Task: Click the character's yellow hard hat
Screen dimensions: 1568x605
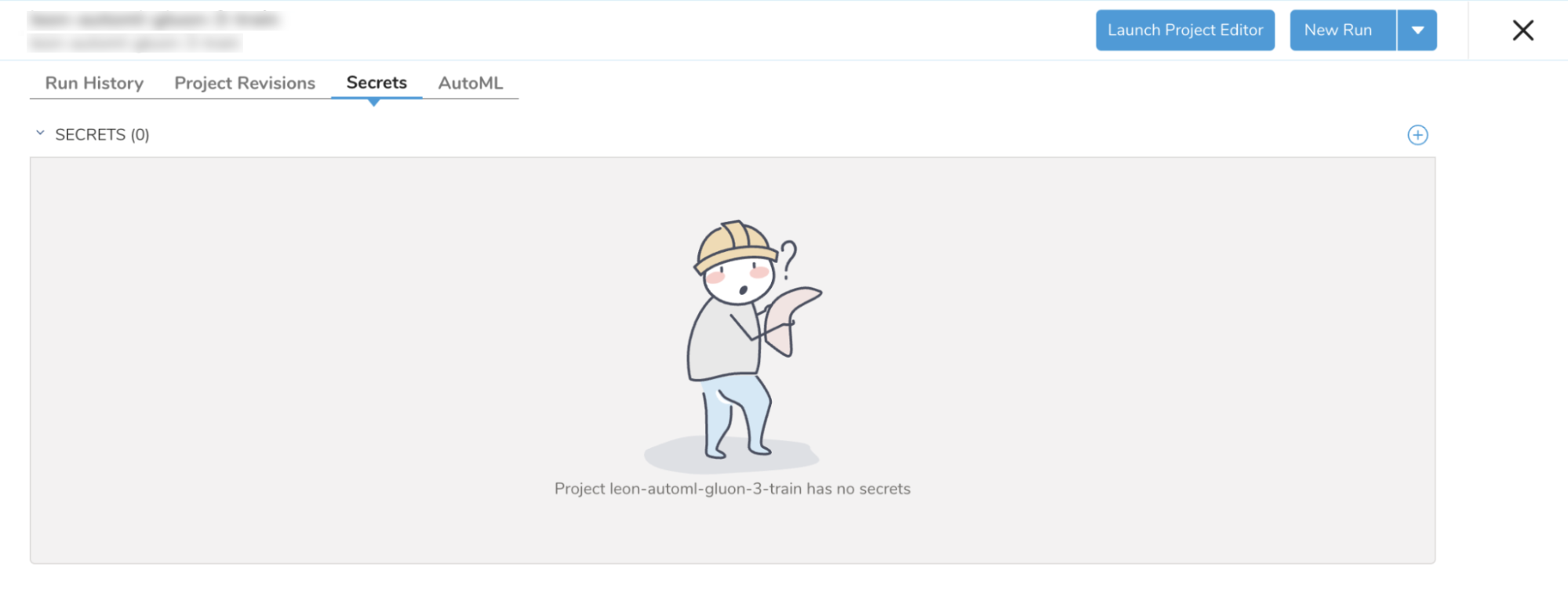Action: click(734, 246)
